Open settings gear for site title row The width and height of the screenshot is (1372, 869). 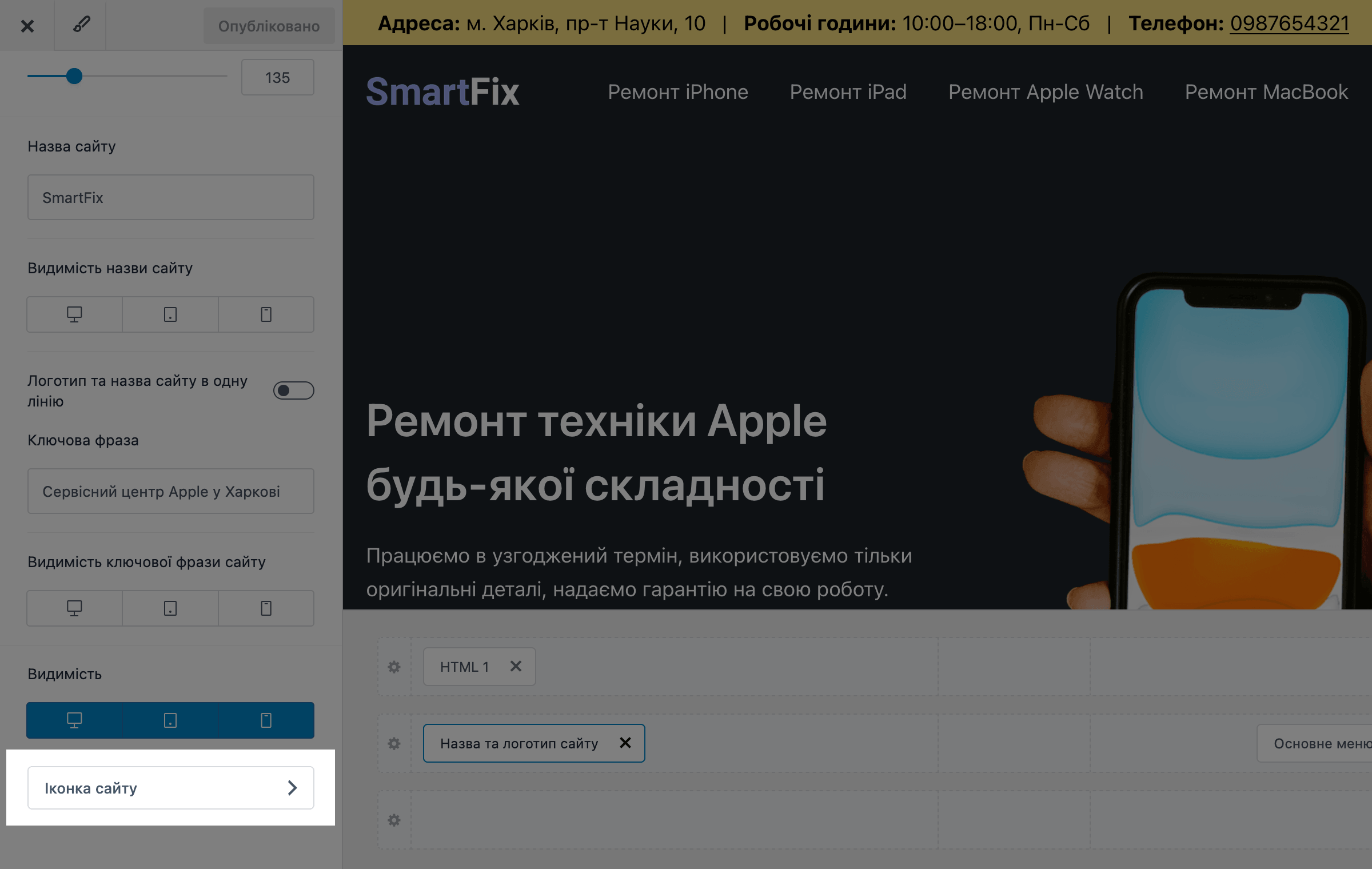[x=394, y=743]
